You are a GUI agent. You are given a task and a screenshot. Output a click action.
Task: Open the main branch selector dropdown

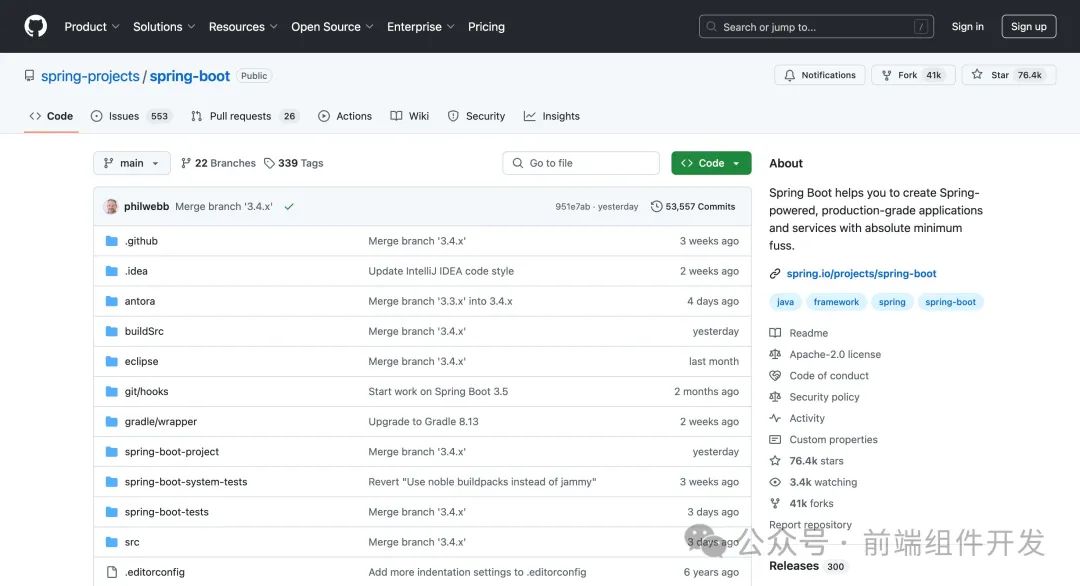tap(132, 163)
